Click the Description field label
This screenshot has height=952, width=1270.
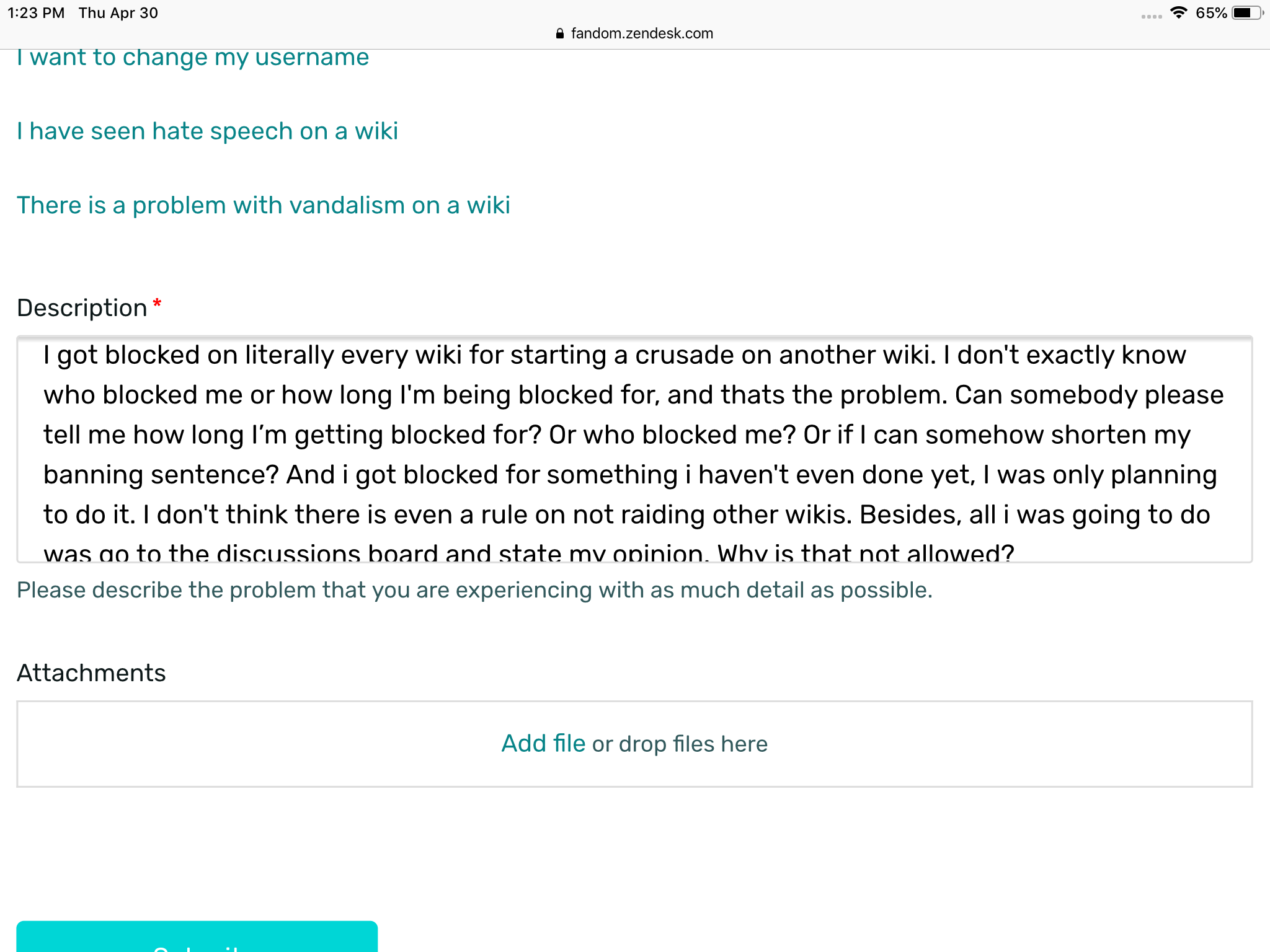click(82, 308)
